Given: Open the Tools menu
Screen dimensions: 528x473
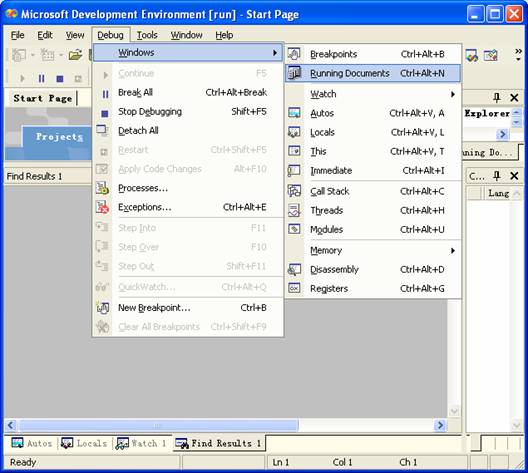Looking at the screenshot, I should pos(147,35).
